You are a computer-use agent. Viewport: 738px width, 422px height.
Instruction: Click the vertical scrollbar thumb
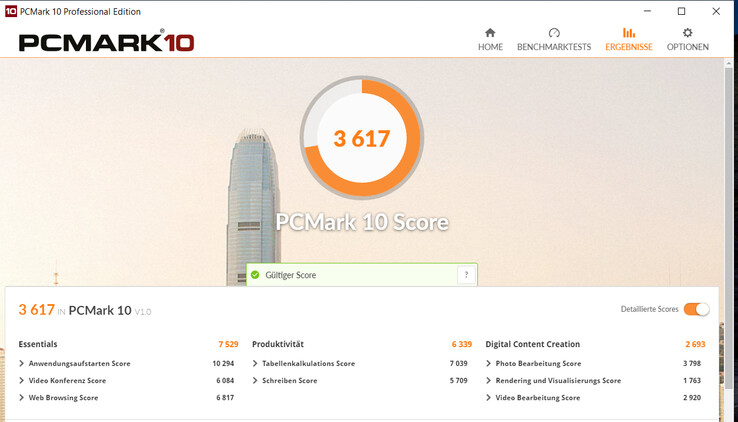point(729,226)
